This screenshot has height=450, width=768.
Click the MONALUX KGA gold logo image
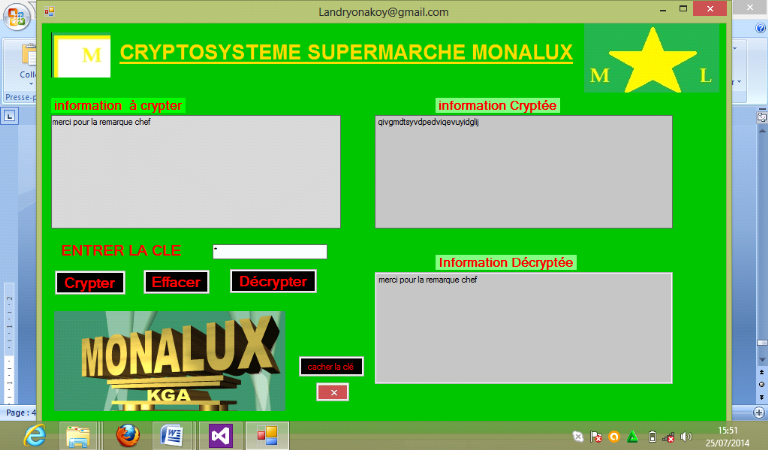pos(169,361)
